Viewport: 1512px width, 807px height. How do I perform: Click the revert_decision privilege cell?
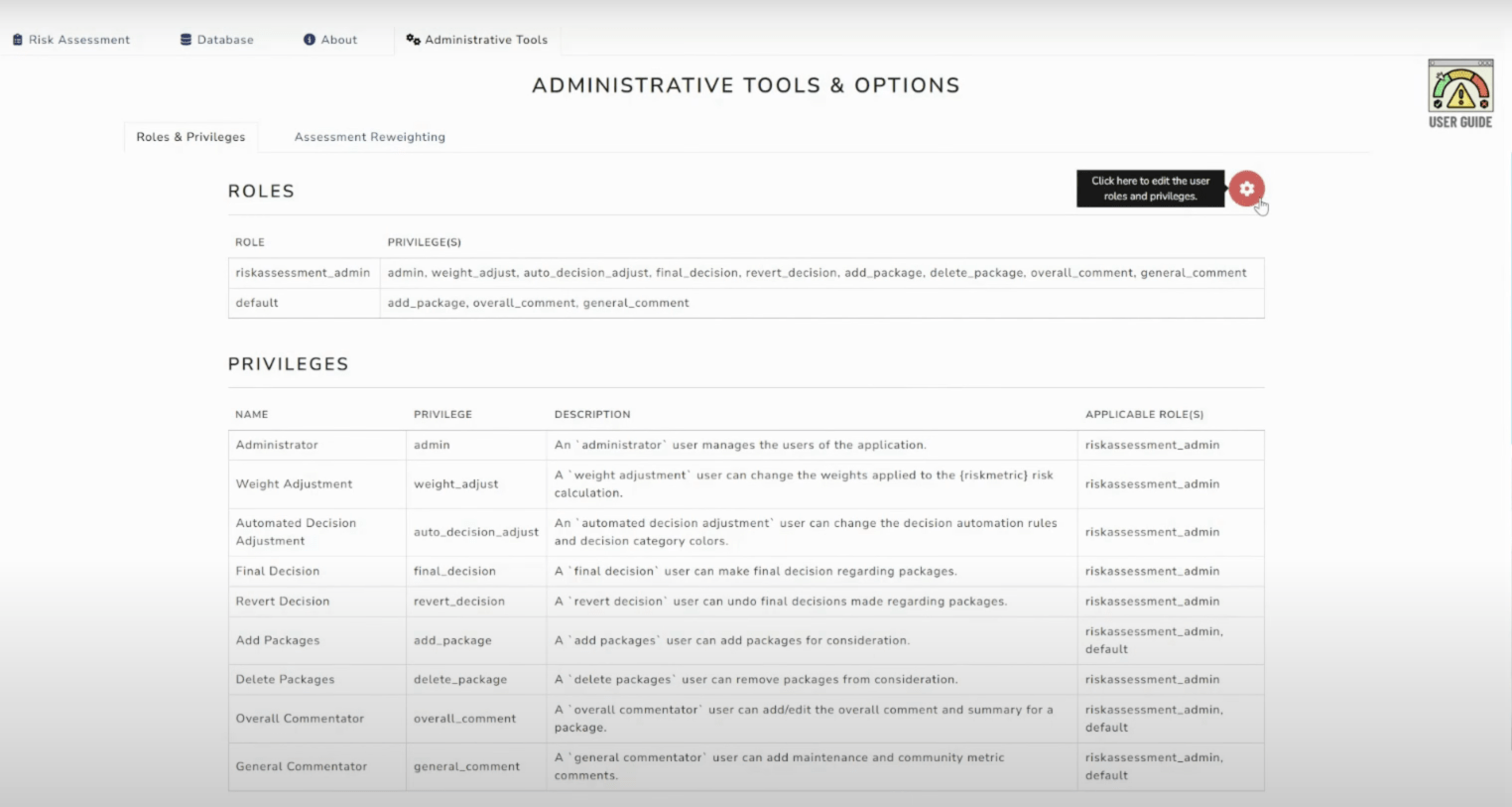[x=458, y=602]
